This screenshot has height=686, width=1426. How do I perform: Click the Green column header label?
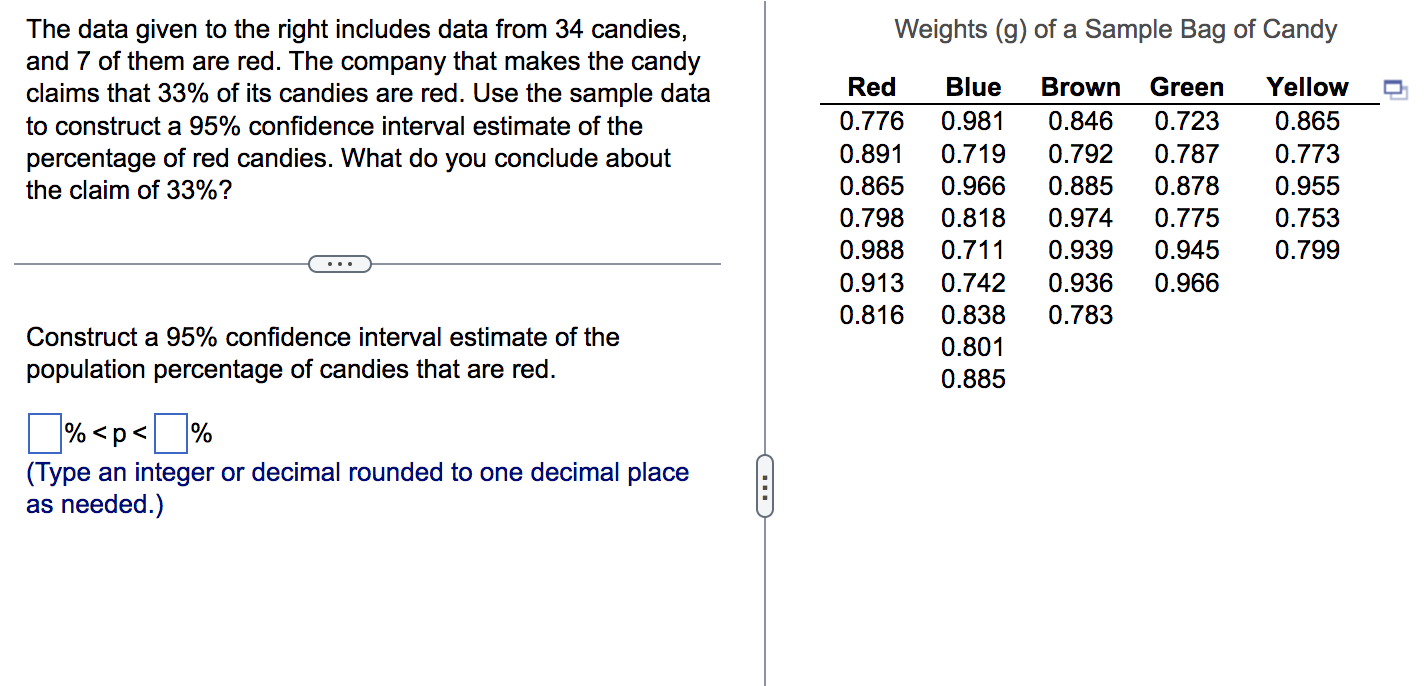(x=1187, y=87)
